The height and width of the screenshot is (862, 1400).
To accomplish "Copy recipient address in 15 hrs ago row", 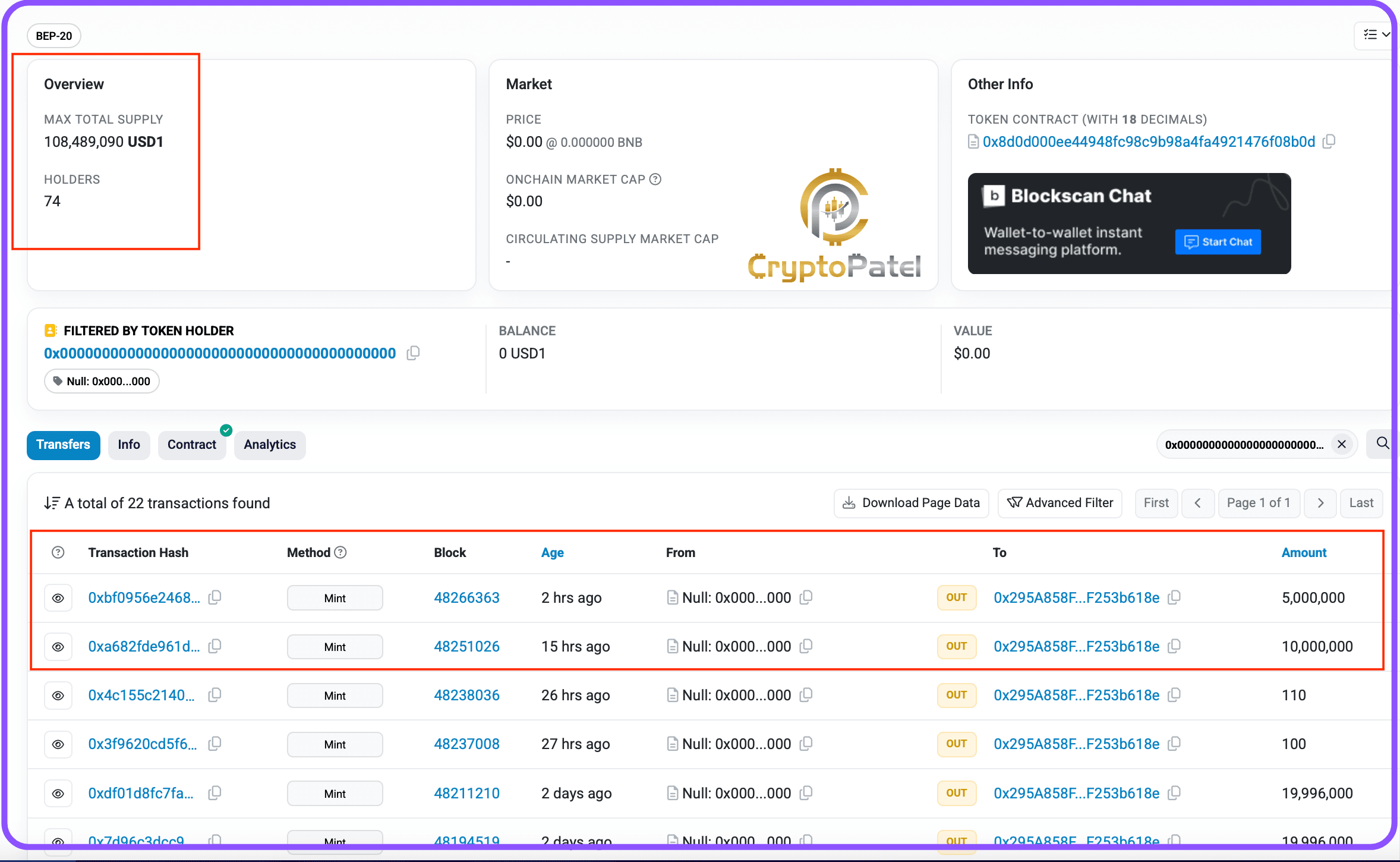I will click(1174, 646).
